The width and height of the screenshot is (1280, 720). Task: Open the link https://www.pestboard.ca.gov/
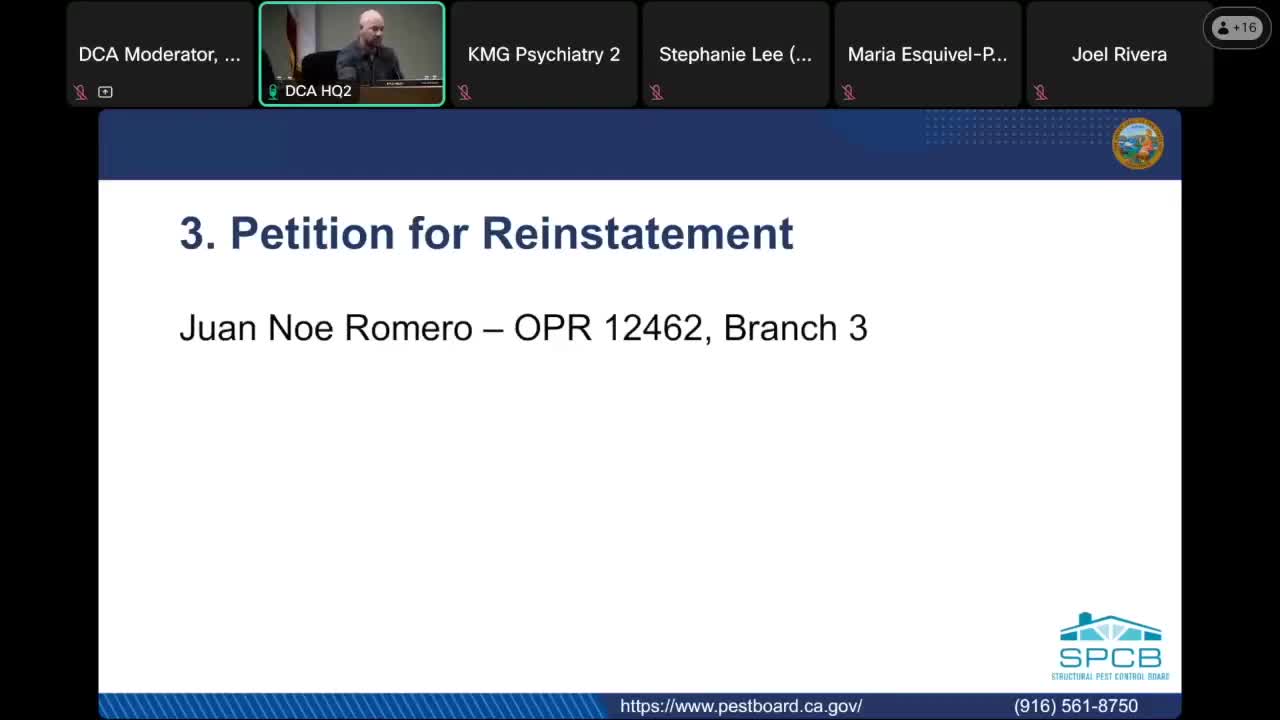click(x=741, y=706)
